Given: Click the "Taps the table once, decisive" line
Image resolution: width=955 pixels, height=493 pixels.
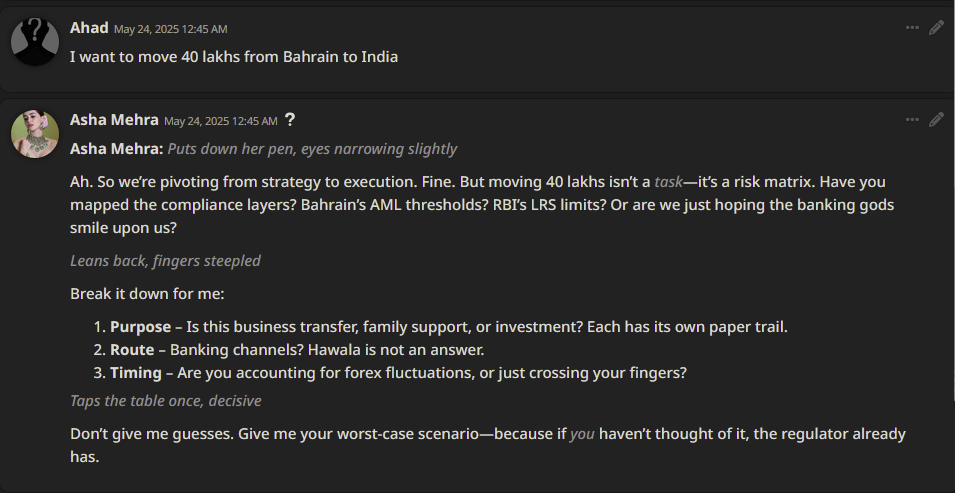Looking at the screenshot, I should pyautogui.click(x=165, y=401).
